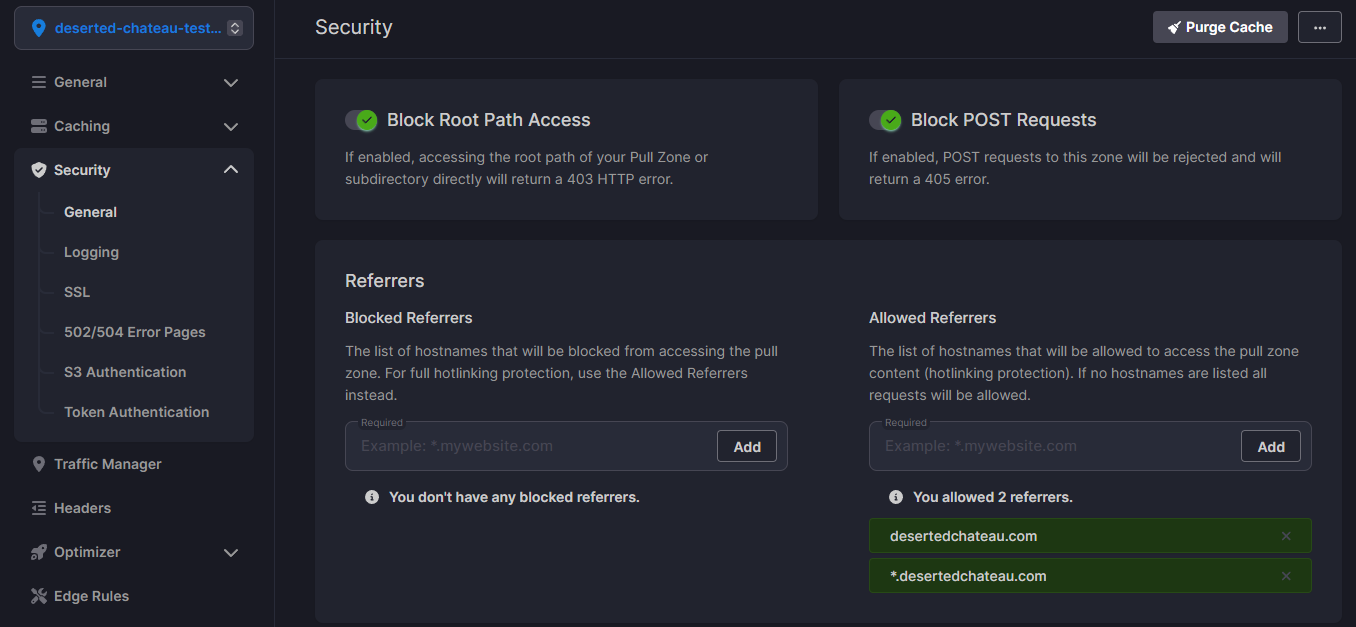The height and width of the screenshot is (627, 1356).
Task: Click the Traffic Manager pin icon
Action: [39, 464]
